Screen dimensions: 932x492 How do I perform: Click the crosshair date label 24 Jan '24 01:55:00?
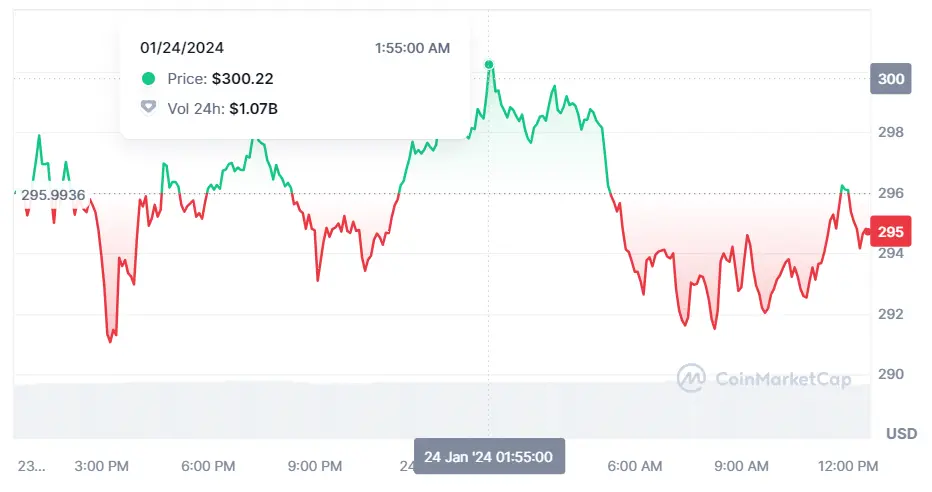[489, 456]
